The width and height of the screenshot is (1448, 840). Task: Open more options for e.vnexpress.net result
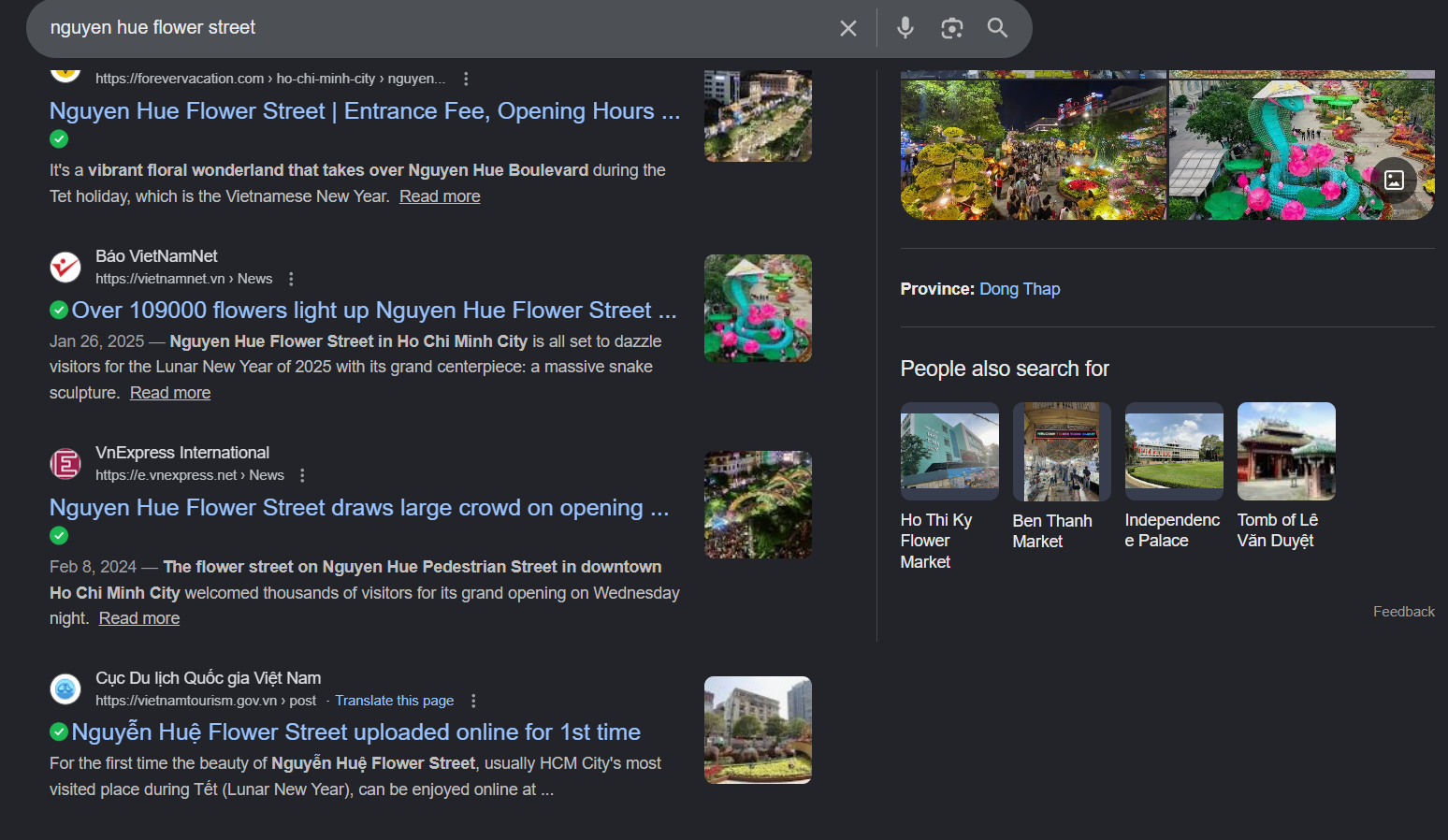click(302, 475)
